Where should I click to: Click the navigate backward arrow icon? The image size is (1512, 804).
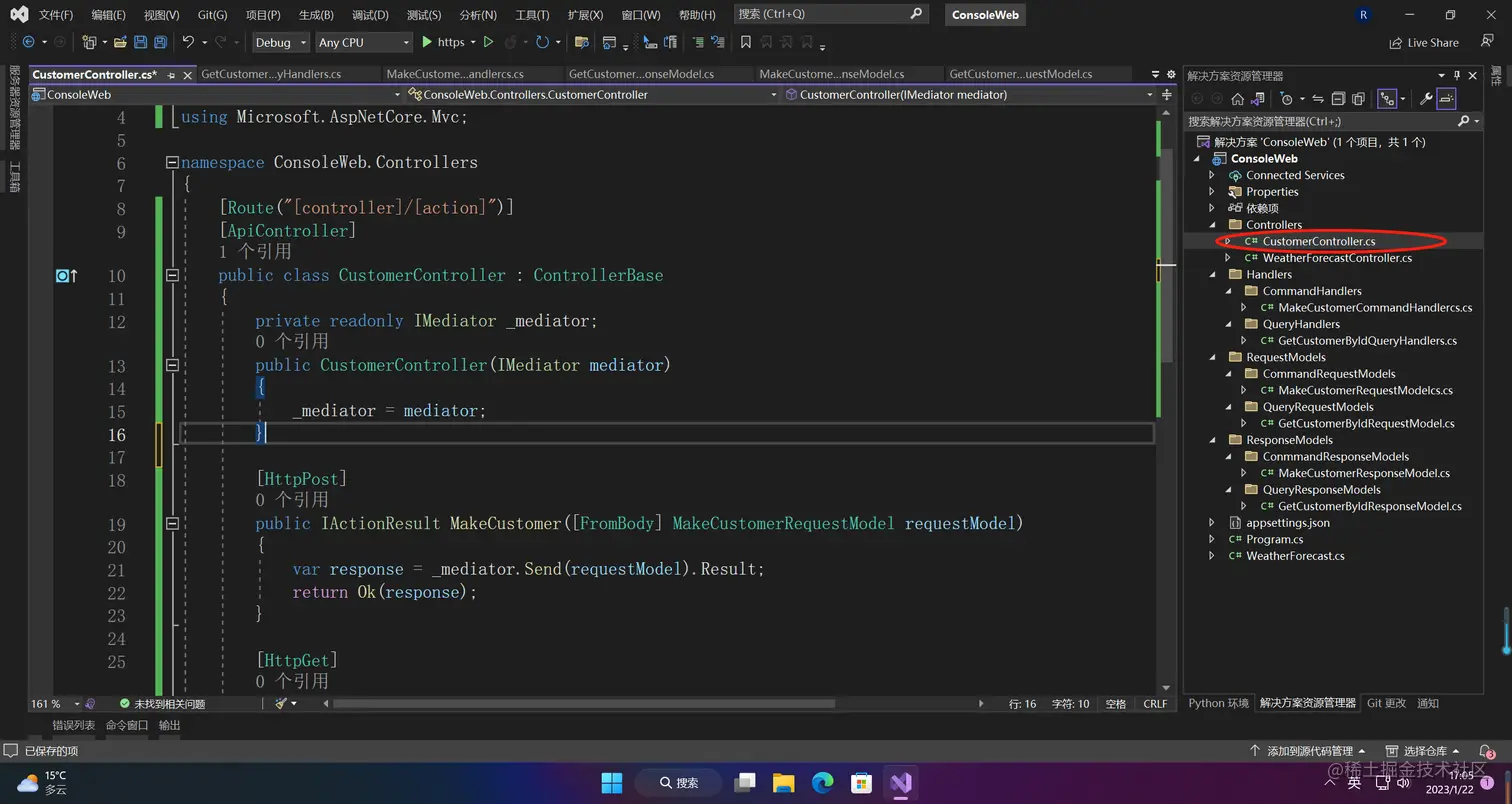click(x=28, y=42)
